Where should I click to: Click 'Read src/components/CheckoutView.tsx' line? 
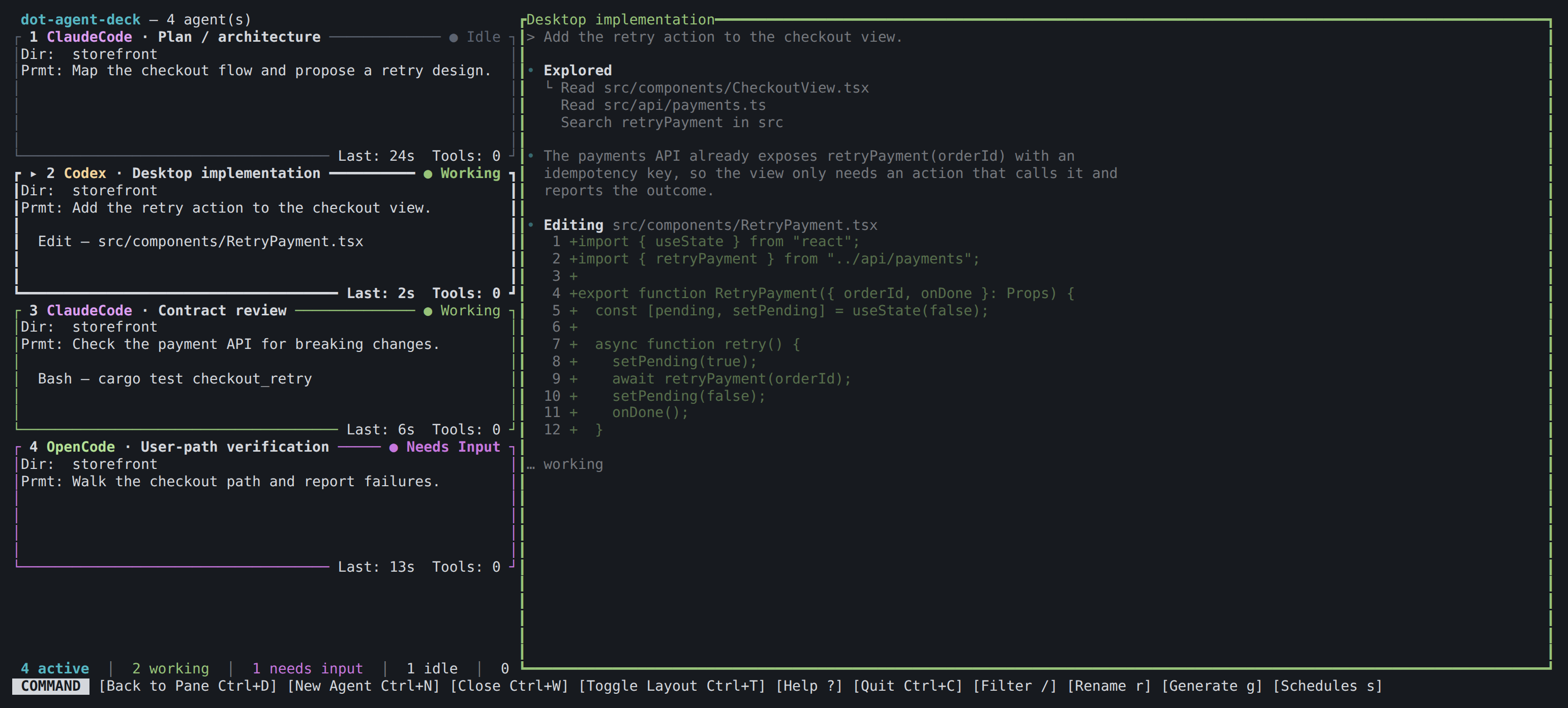(715, 87)
